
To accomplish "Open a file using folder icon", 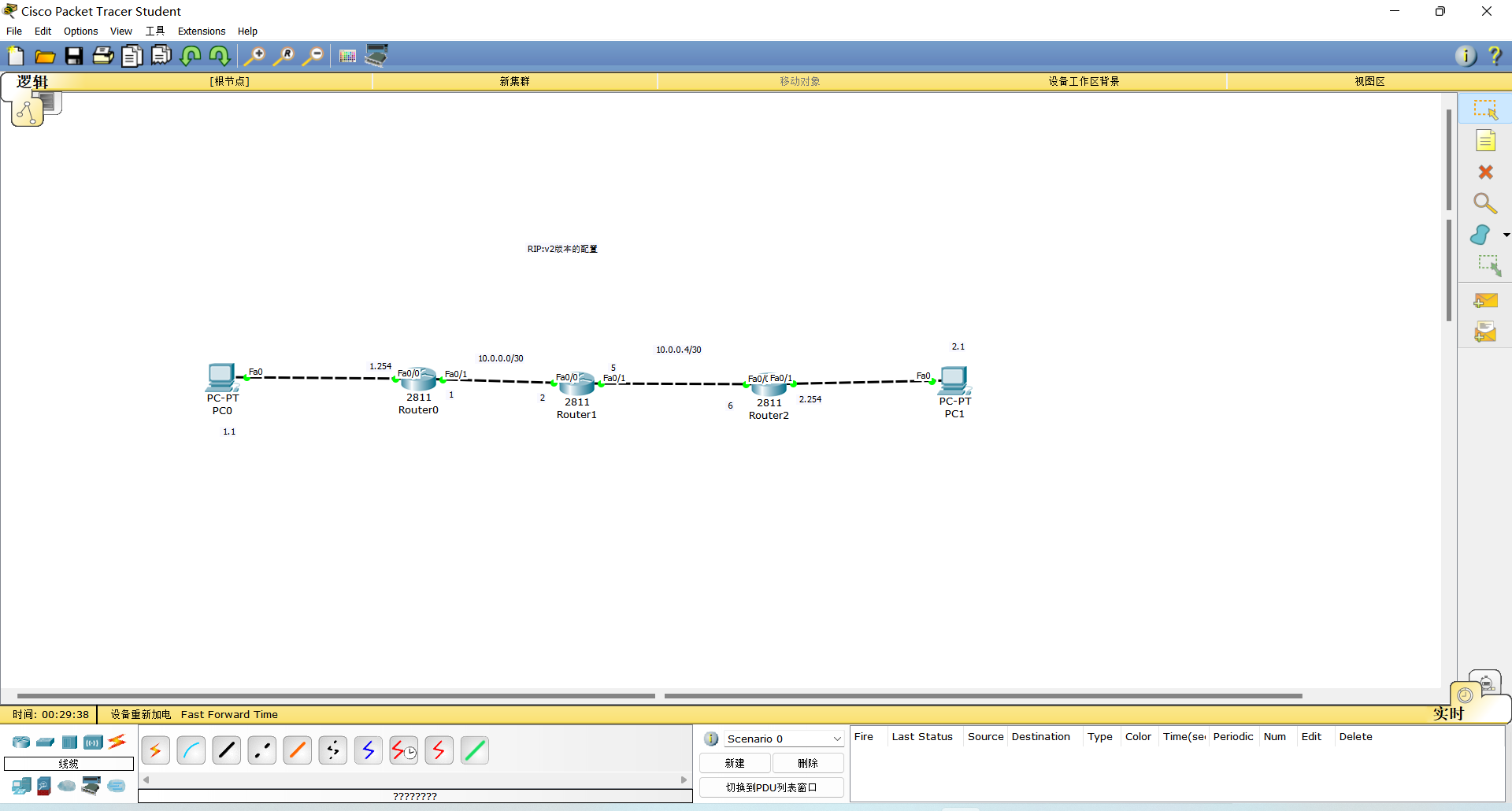I will pyautogui.click(x=45, y=56).
